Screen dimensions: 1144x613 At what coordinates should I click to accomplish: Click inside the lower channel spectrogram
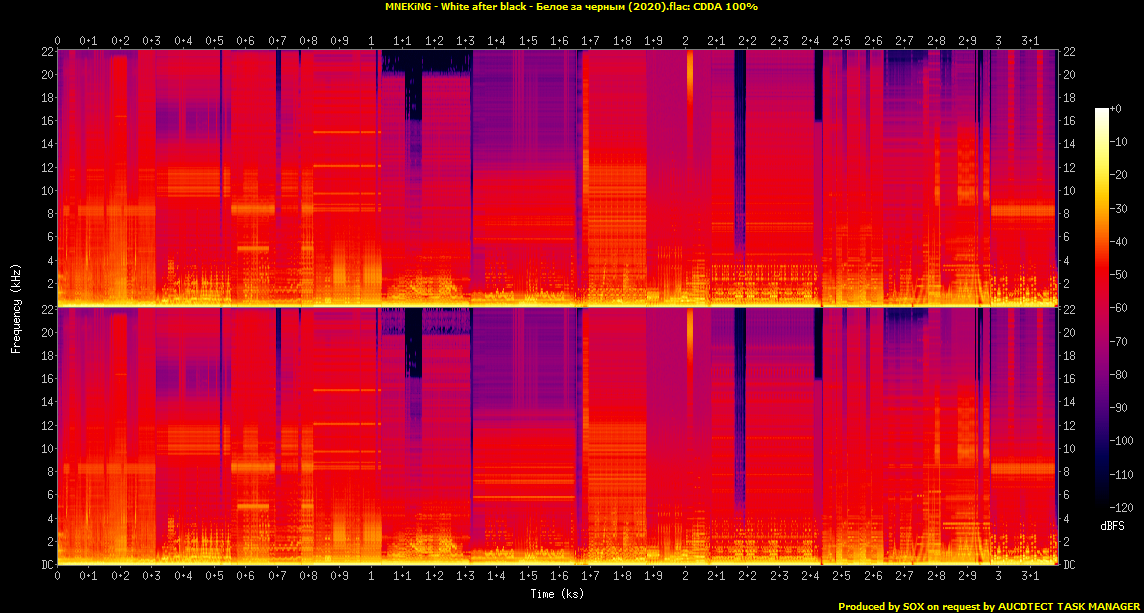557,436
